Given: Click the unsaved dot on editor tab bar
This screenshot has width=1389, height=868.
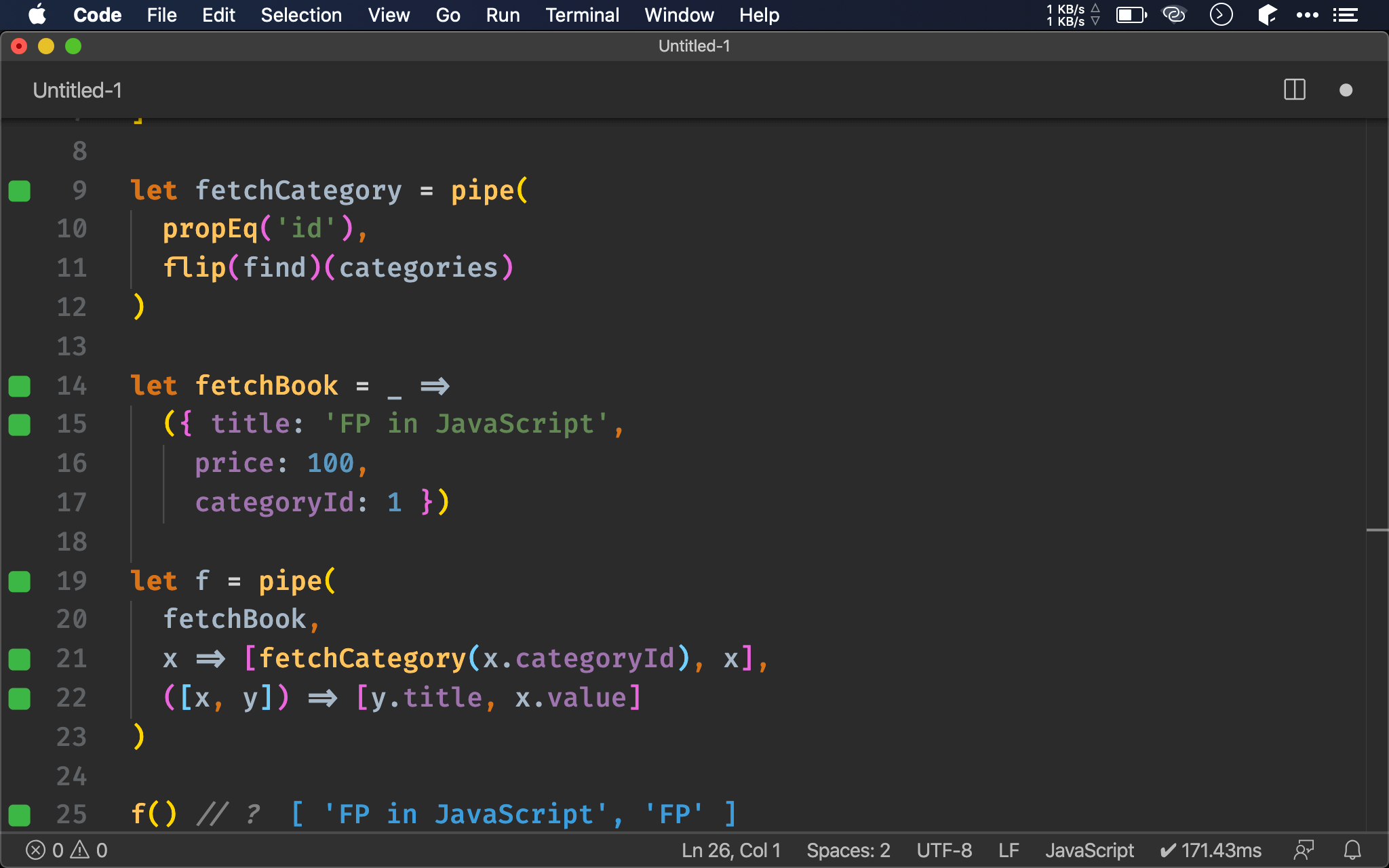Looking at the screenshot, I should click(1346, 90).
